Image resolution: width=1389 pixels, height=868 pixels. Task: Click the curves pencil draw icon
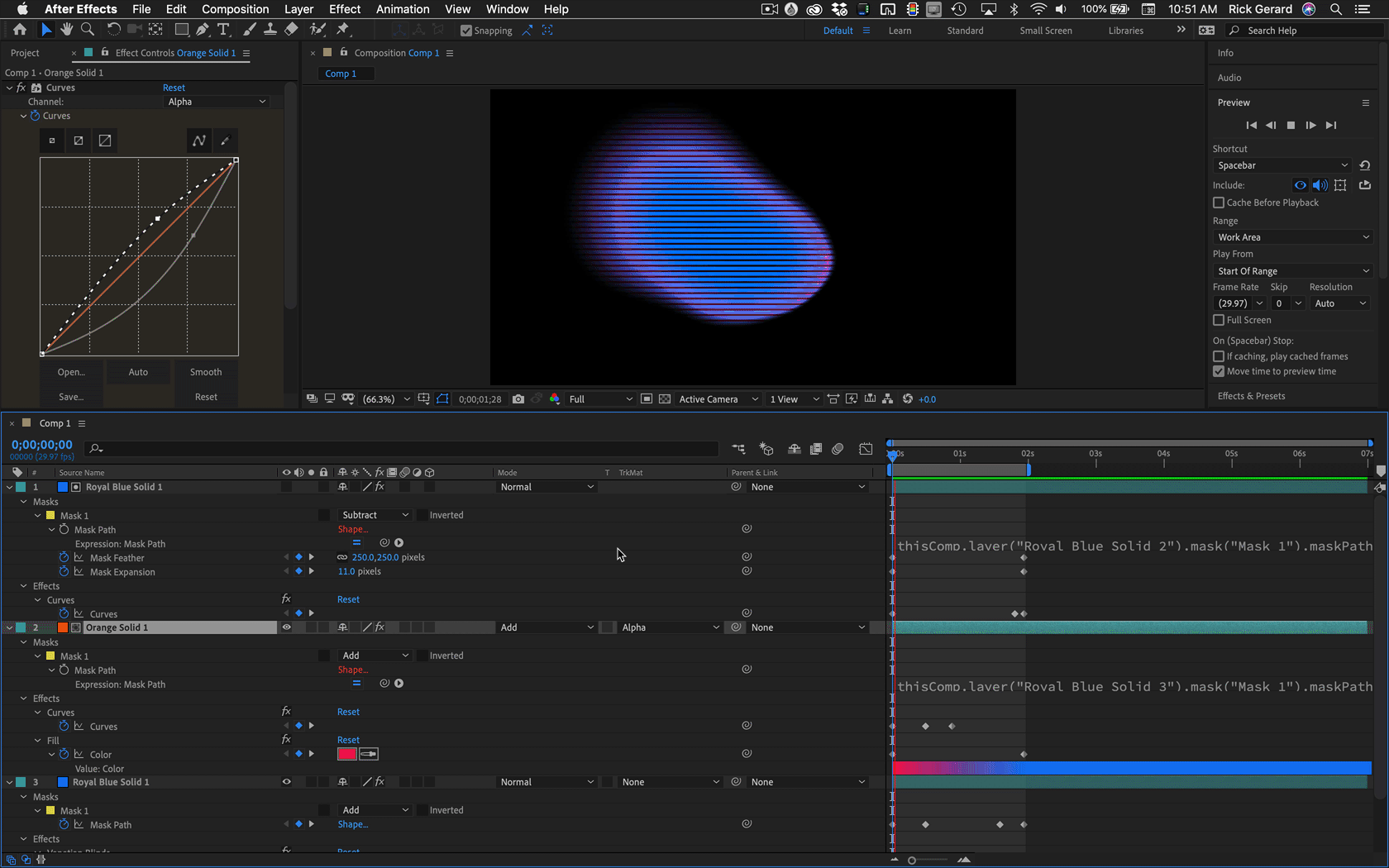coord(225,141)
